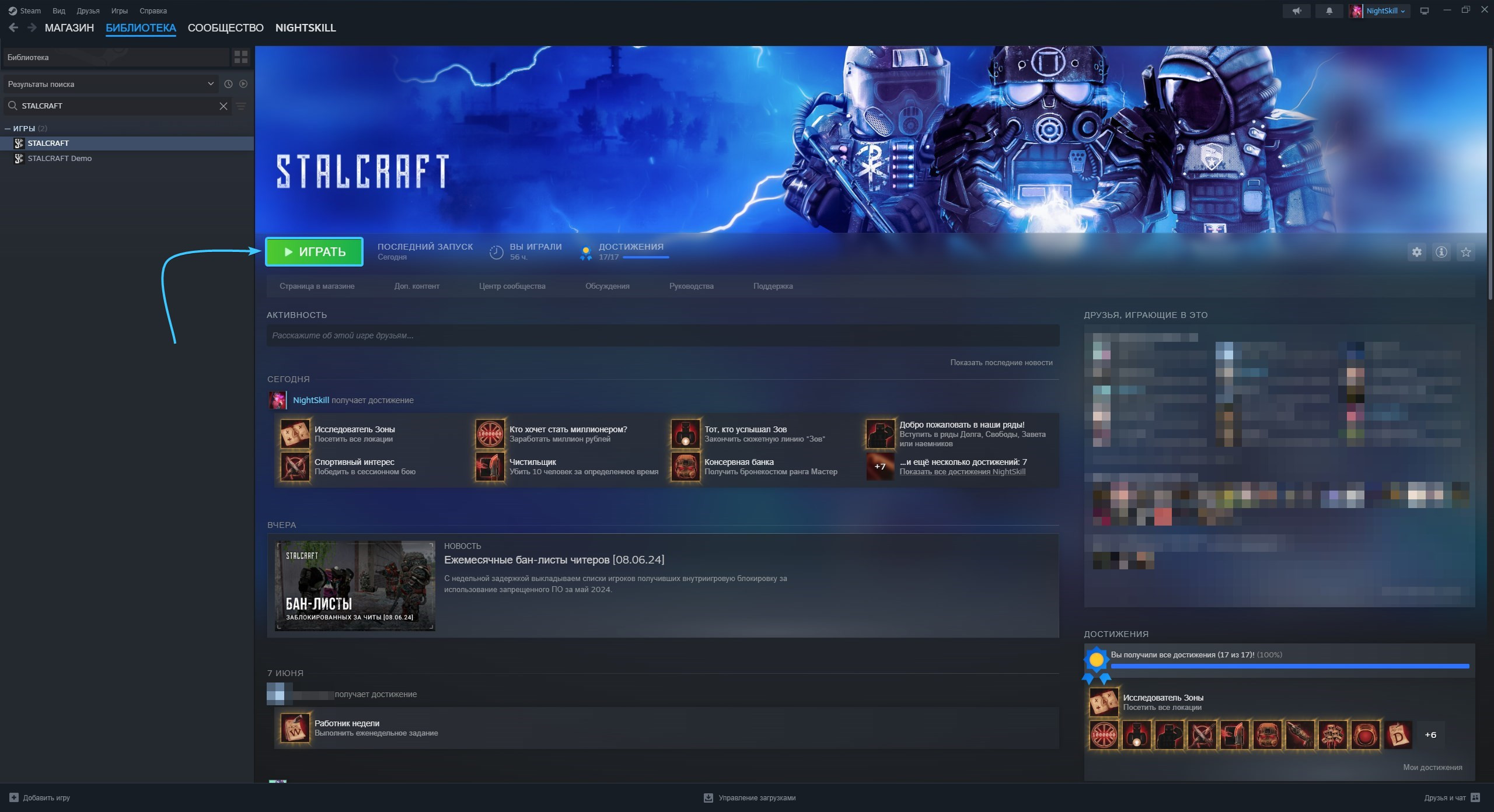Click the achievements 100% progress bar
The image size is (1494, 812).
1290,666
